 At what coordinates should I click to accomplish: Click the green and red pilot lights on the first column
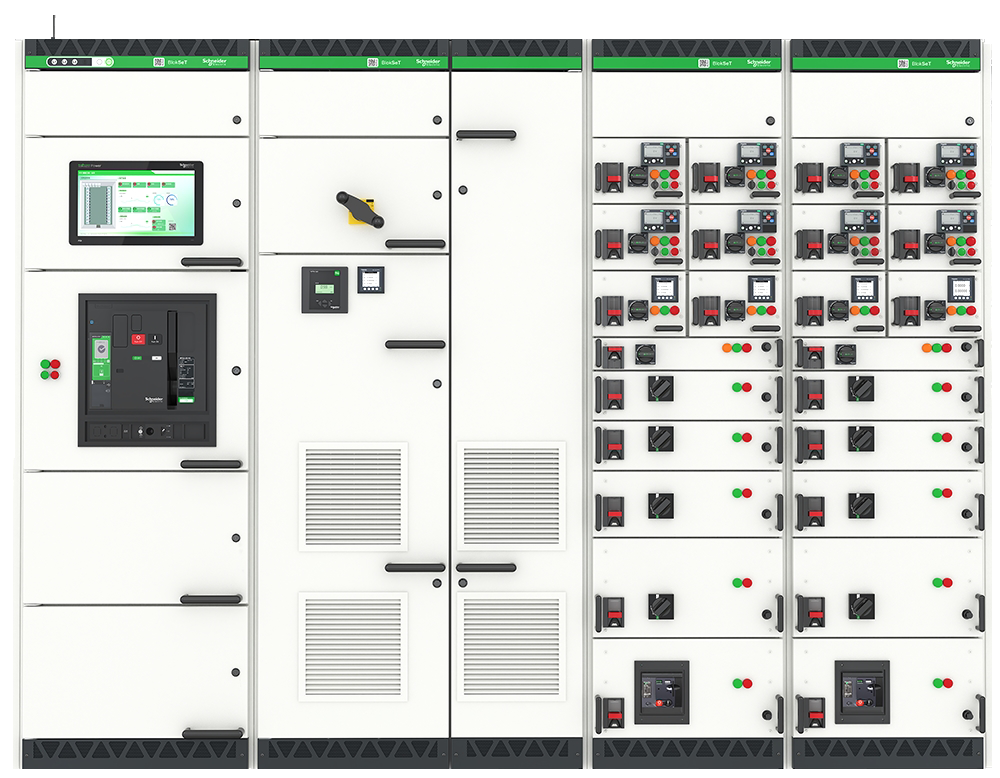pos(50,369)
